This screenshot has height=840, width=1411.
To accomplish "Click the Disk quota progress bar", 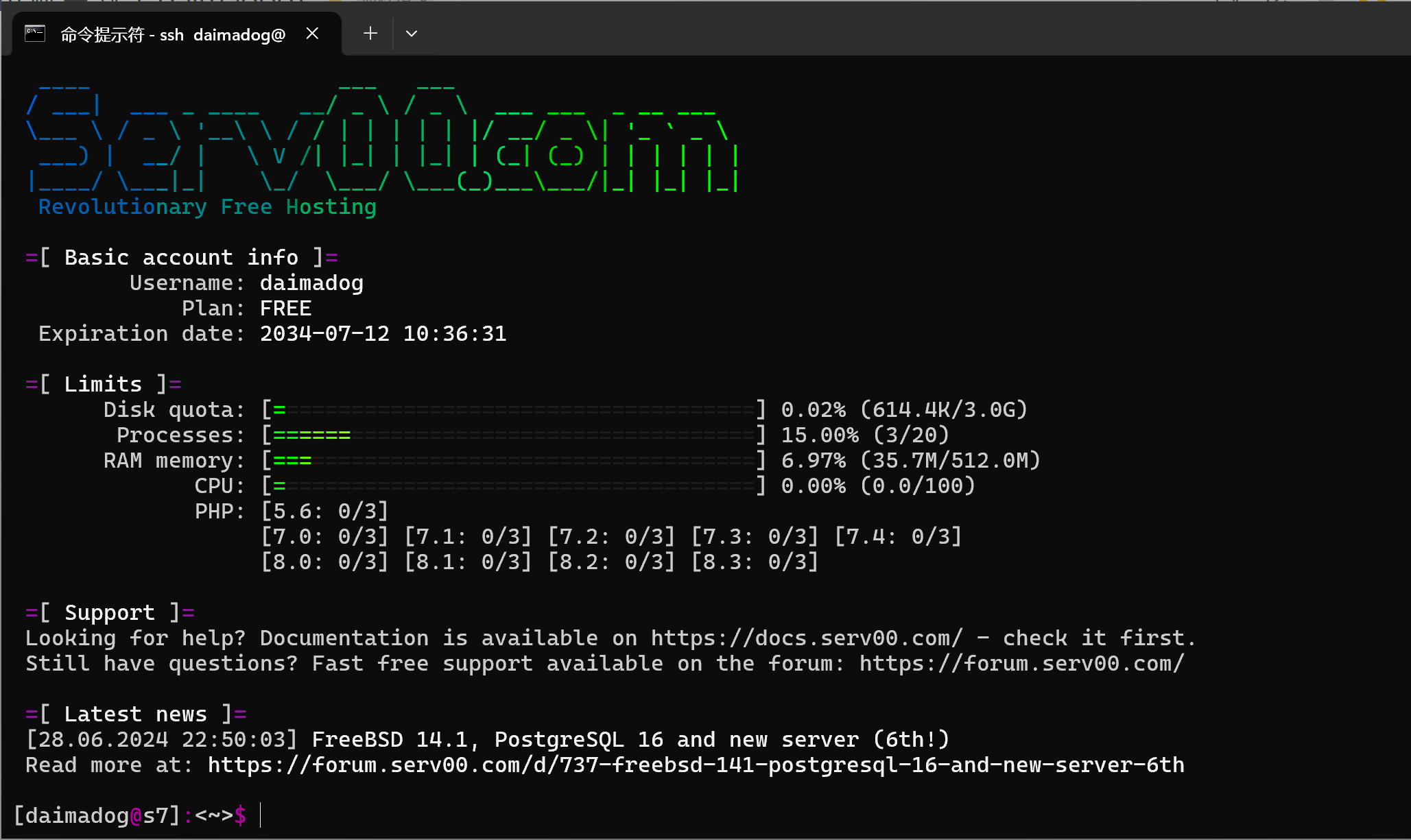I will coord(514,409).
